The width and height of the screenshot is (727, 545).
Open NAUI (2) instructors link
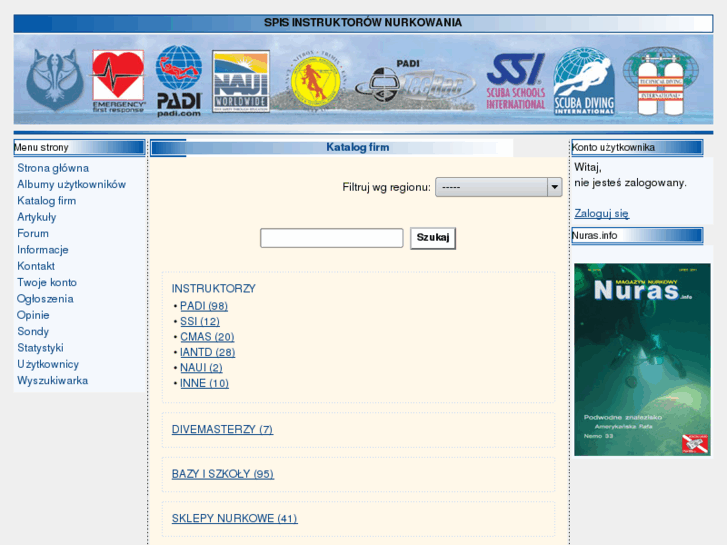(201, 368)
